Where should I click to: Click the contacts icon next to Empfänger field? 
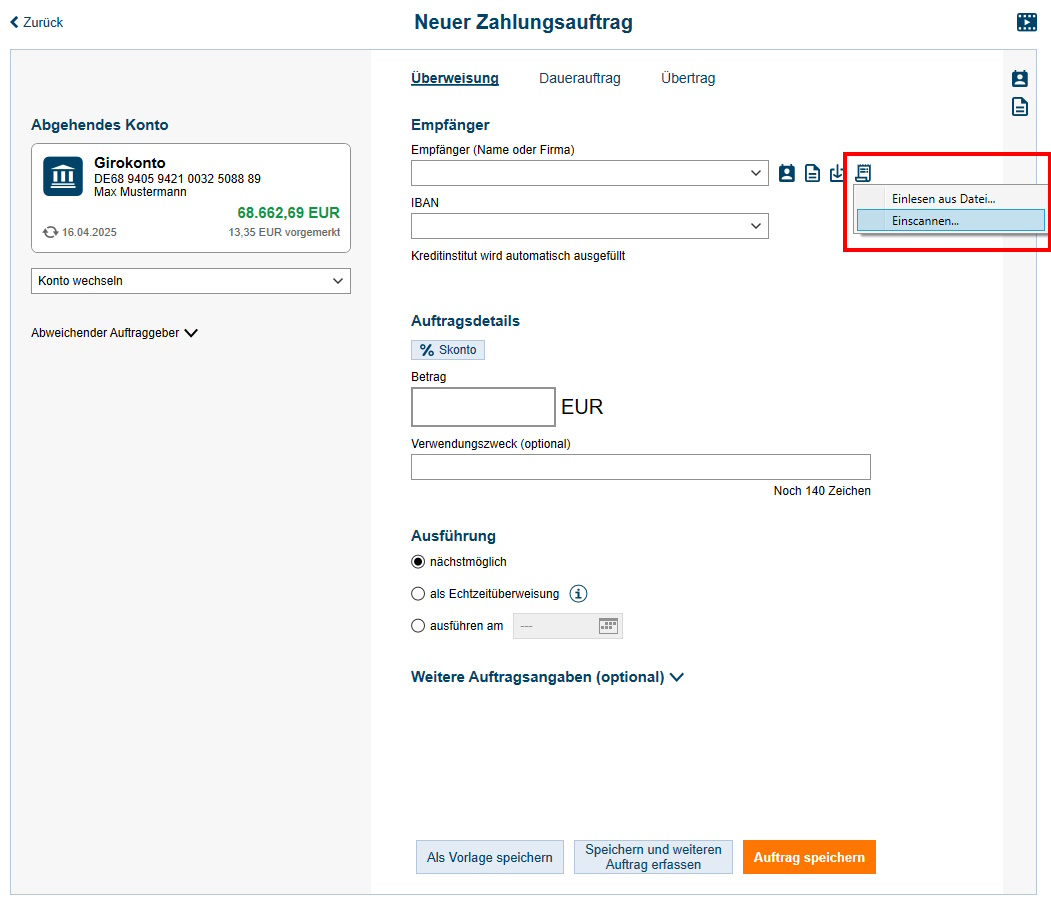787,173
